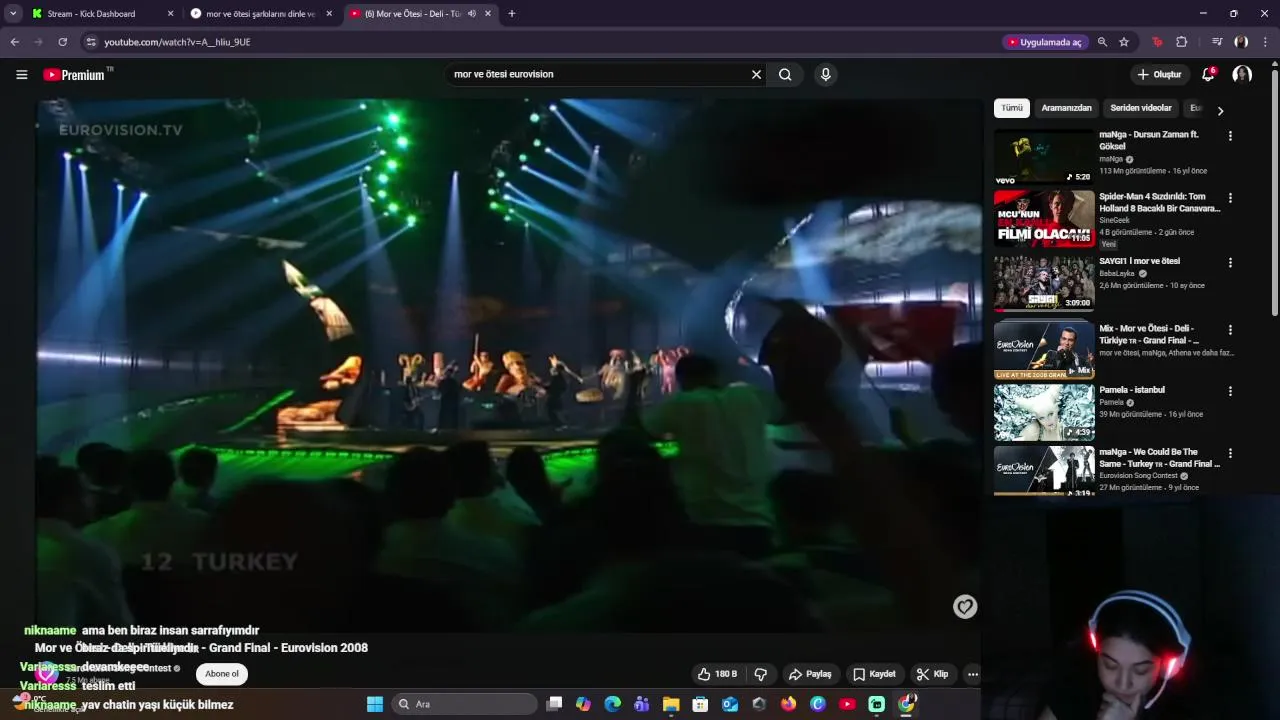Screen dimensions: 1280x720
Task: Open the YouTube hamburger guide menu
Action: pyautogui.click(x=21, y=75)
